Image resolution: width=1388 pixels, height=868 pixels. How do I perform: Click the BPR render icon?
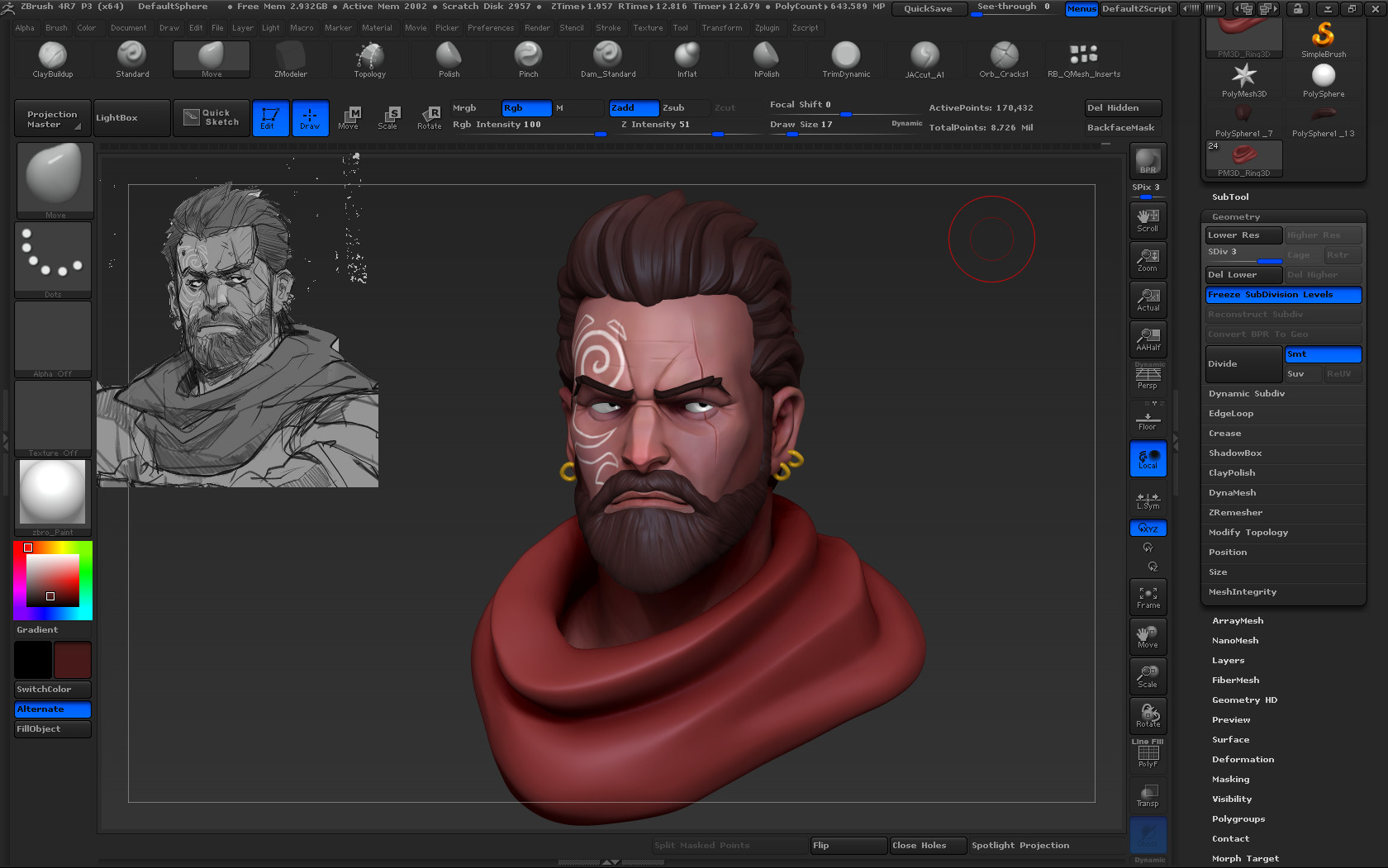point(1148,161)
